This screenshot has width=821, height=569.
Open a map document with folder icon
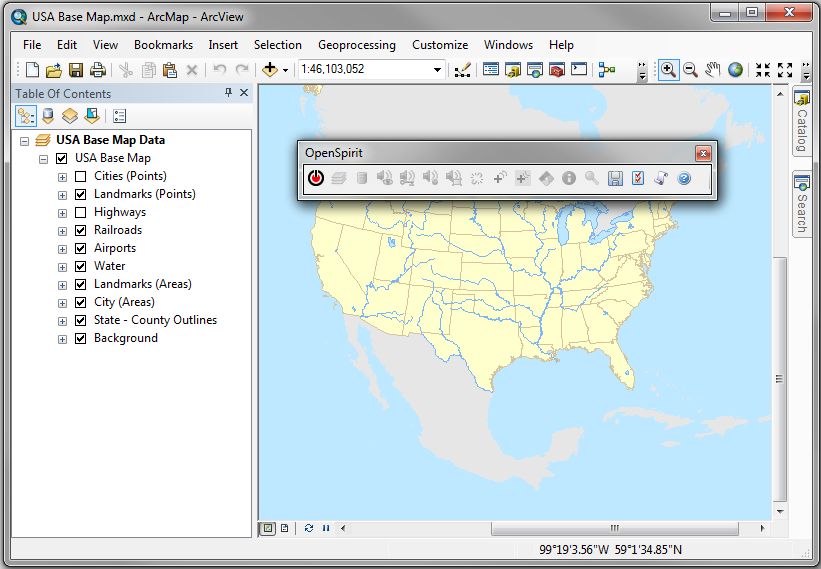[x=54, y=70]
